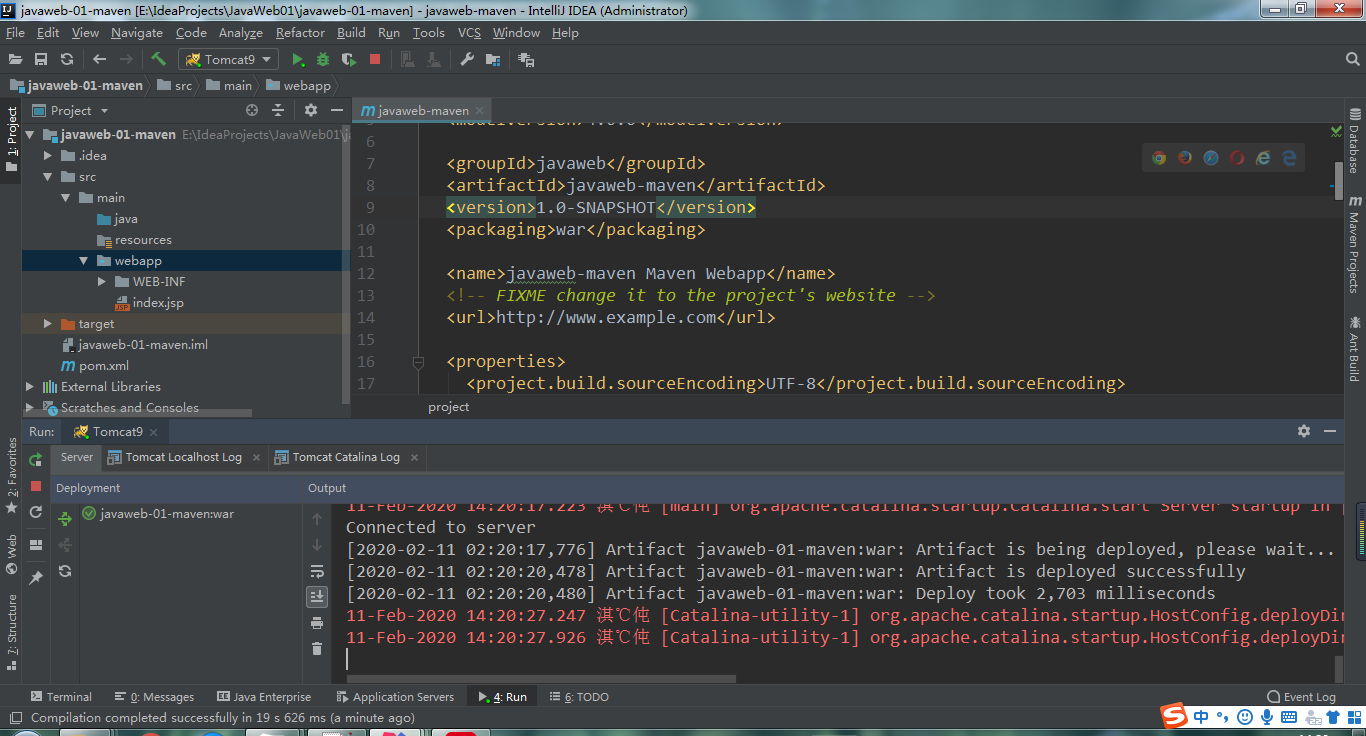Open the Project view selector dropdown

coord(70,111)
